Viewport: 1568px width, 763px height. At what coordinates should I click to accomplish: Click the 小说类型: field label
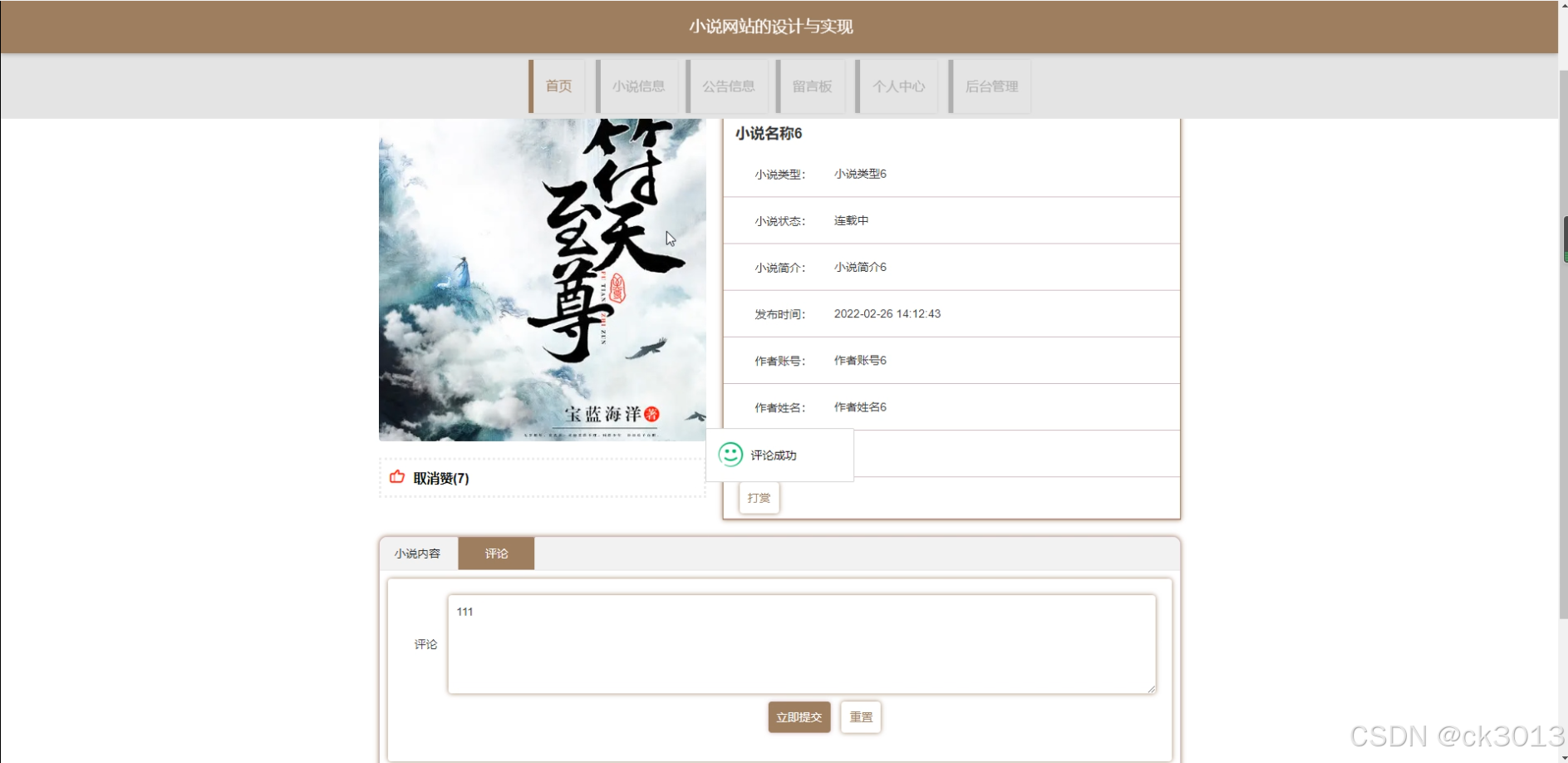tap(779, 175)
